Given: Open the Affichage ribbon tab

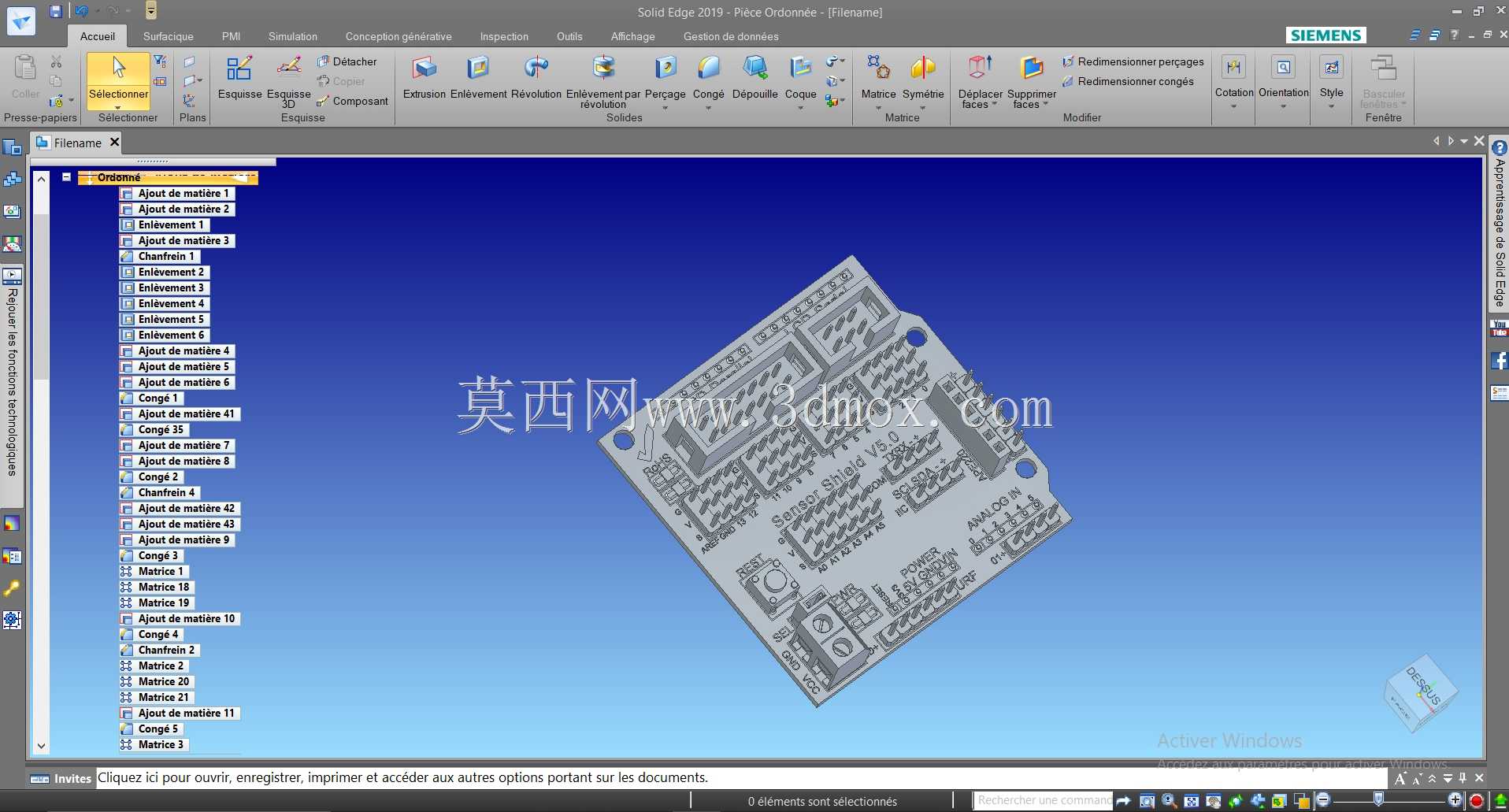Looking at the screenshot, I should pos(632,36).
